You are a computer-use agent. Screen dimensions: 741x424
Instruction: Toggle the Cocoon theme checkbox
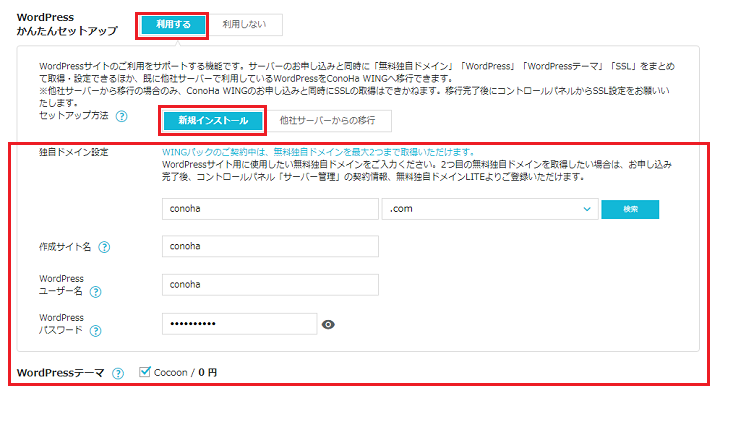click(x=145, y=372)
